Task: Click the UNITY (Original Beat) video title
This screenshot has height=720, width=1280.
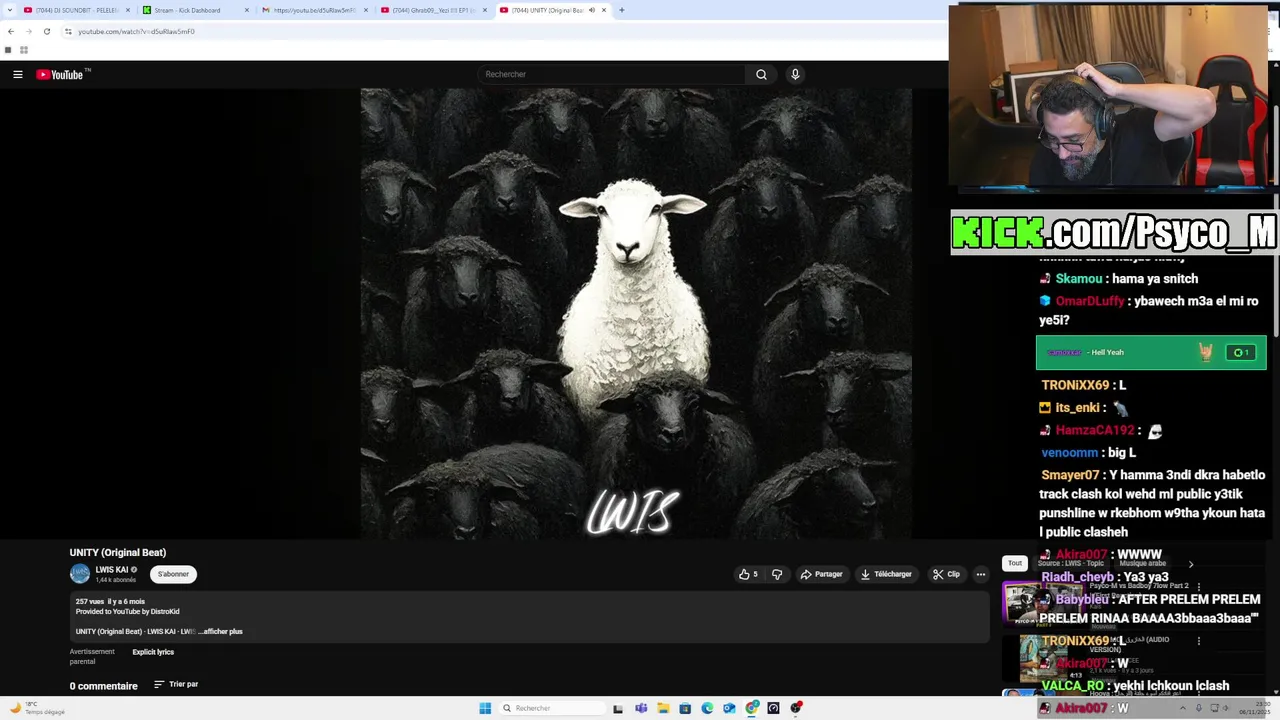Action: coord(118,552)
